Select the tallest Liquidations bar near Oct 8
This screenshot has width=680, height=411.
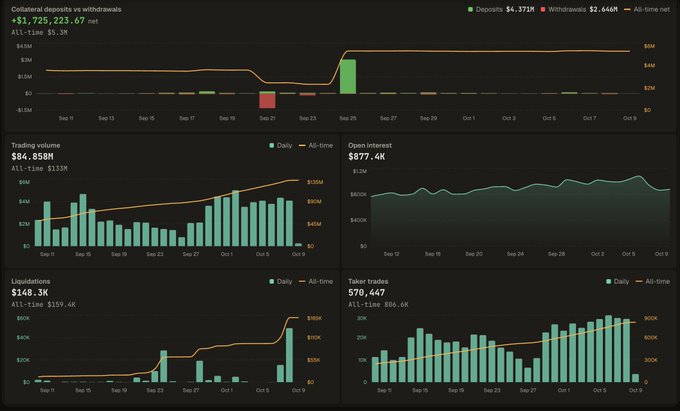tap(289, 355)
